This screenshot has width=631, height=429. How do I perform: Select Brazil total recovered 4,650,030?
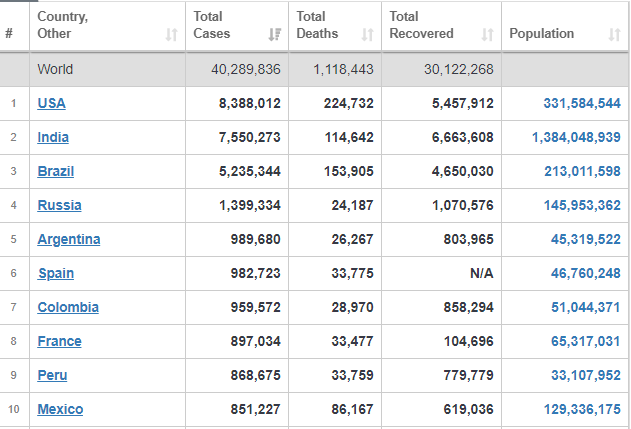coord(462,171)
